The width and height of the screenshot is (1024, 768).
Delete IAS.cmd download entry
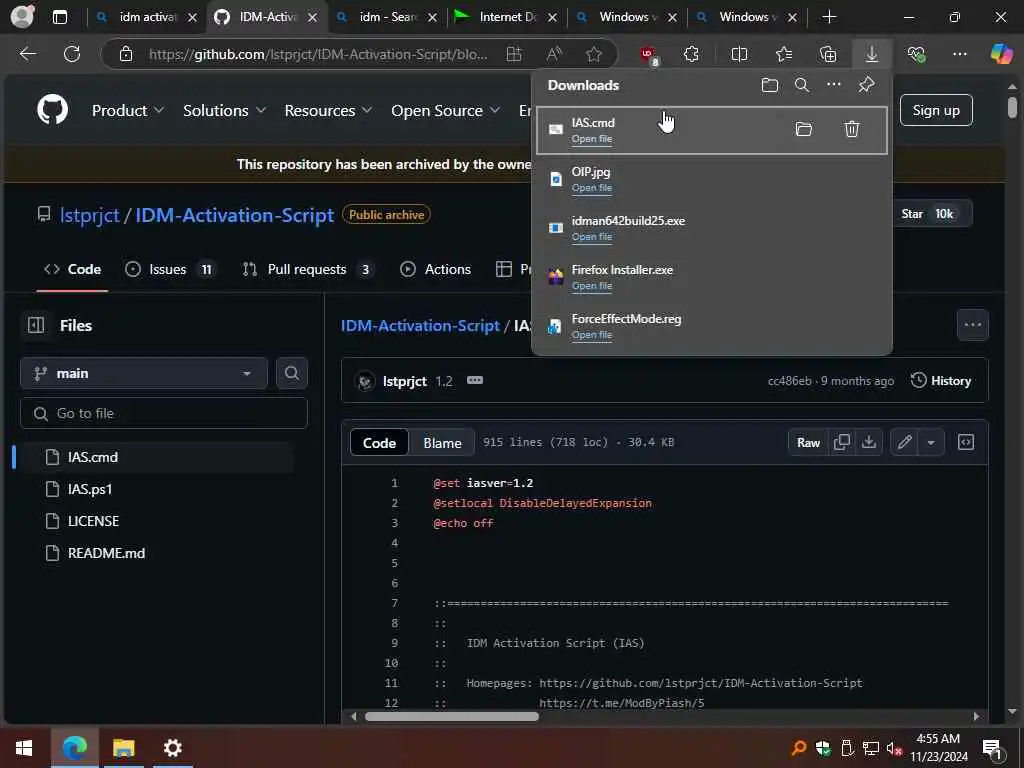852,129
